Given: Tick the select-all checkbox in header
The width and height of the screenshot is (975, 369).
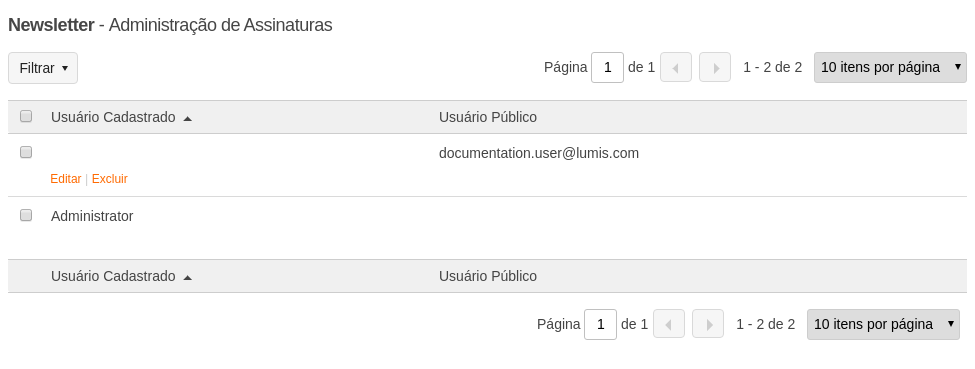Looking at the screenshot, I should 26,116.
